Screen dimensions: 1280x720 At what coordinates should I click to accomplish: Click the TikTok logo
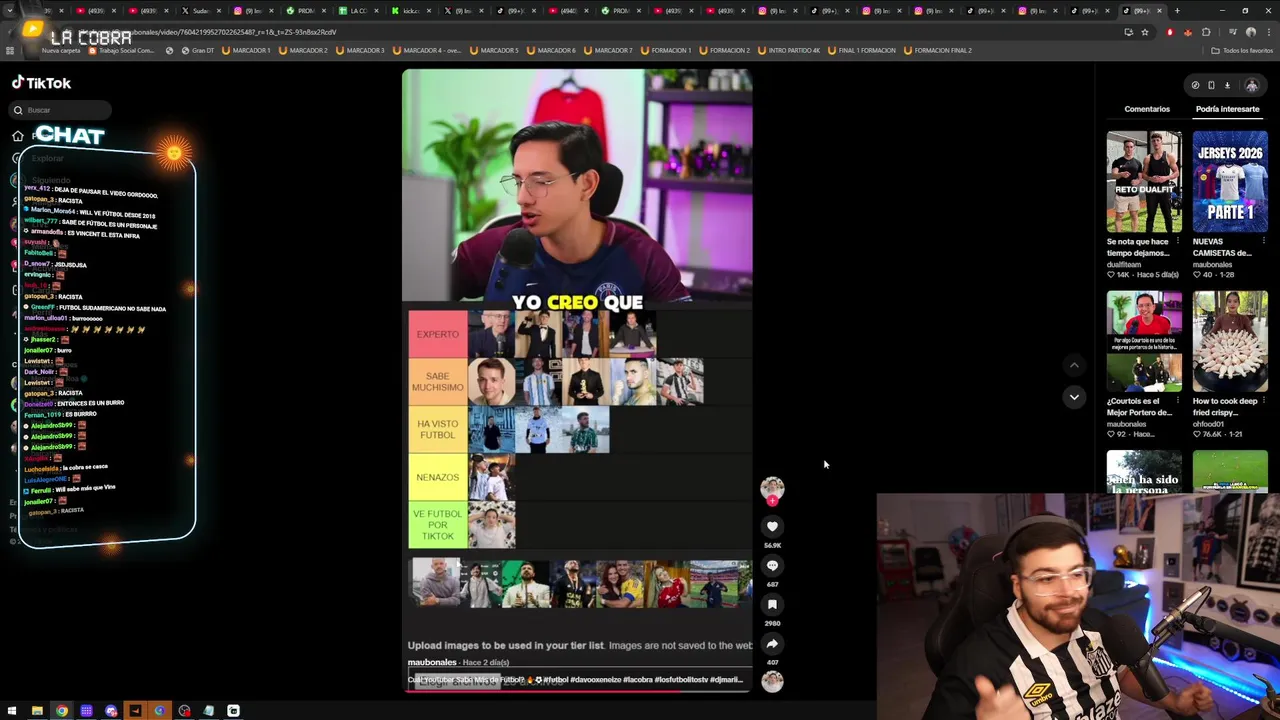(41, 83)
